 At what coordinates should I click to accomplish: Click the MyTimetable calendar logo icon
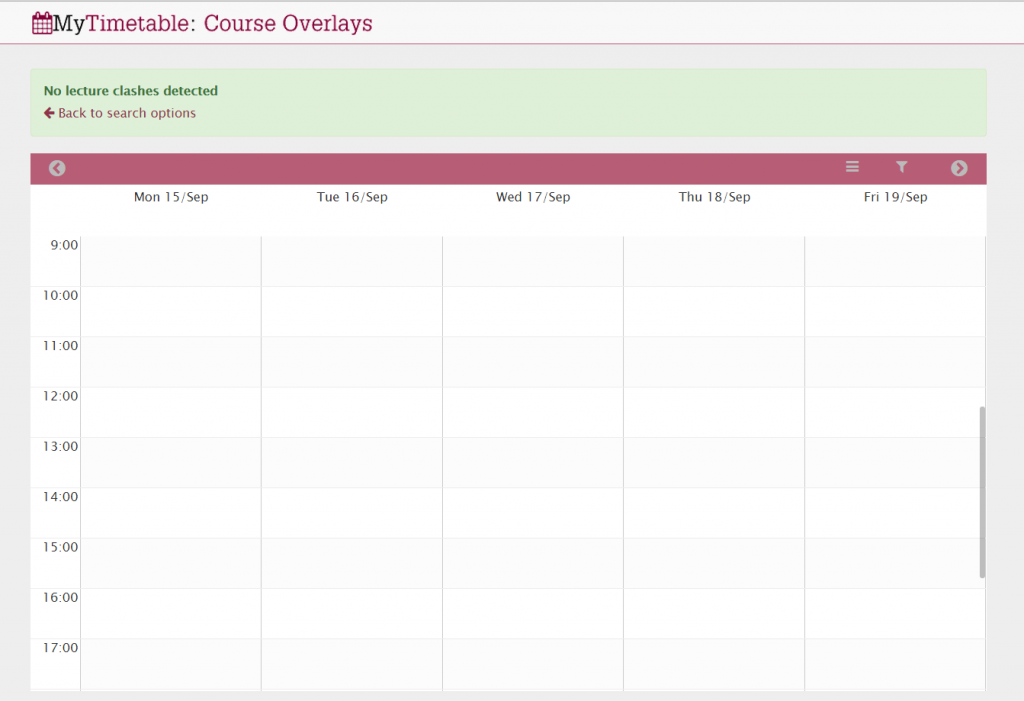click(x=42, y=23)
